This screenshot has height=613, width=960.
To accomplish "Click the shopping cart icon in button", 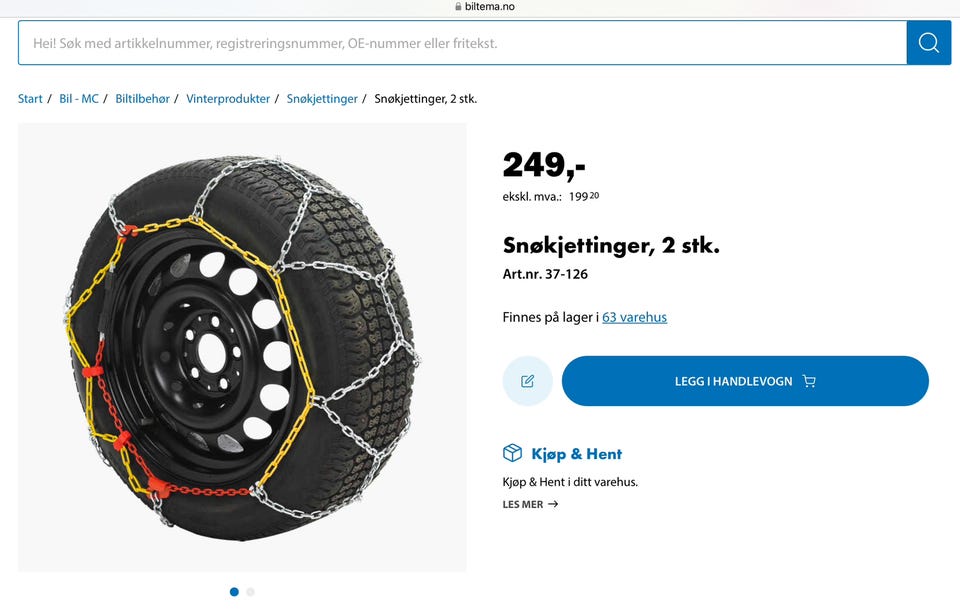I will pos(809,381).
